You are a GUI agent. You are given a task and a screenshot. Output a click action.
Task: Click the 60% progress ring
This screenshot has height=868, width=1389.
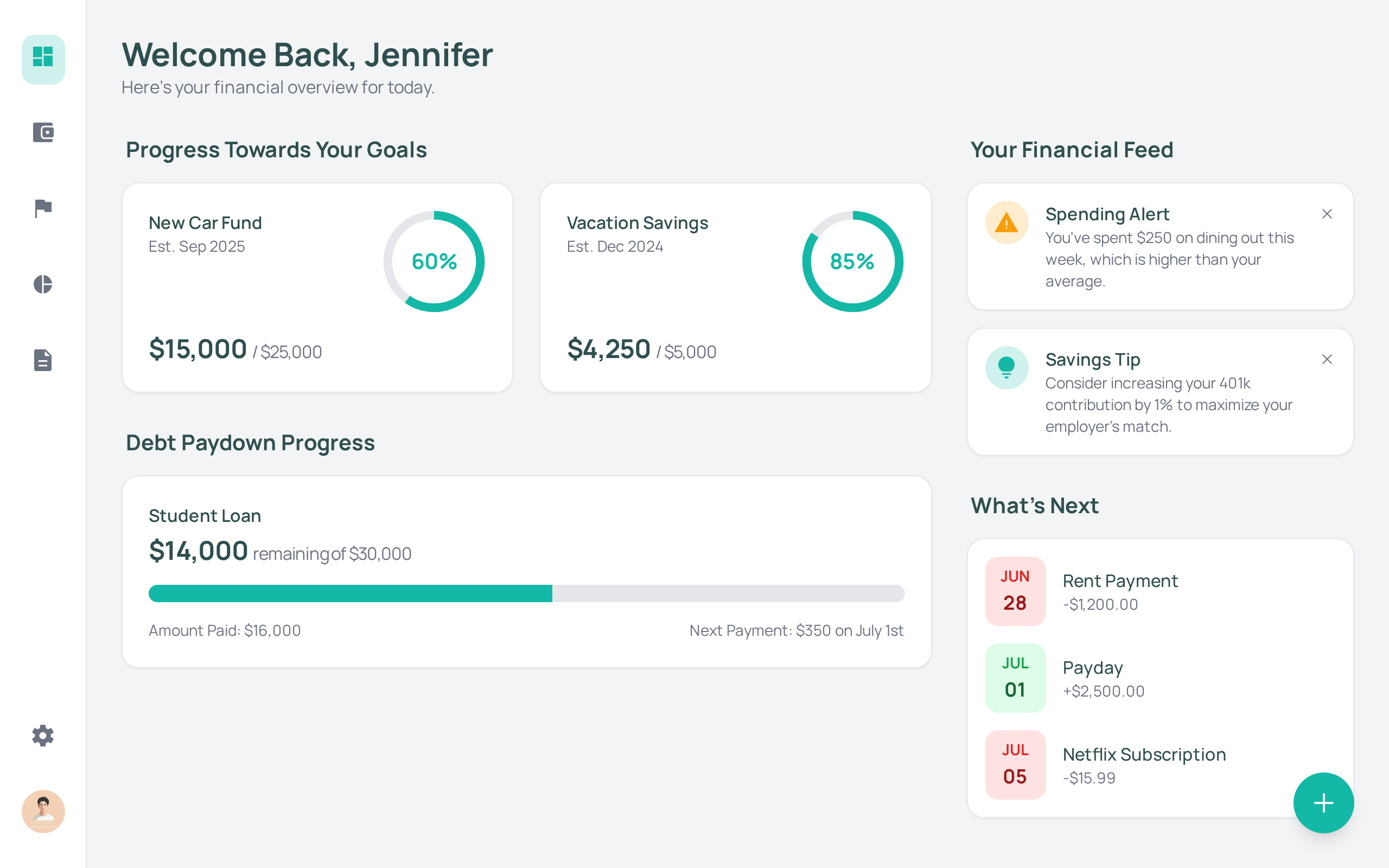pos(434,262)
